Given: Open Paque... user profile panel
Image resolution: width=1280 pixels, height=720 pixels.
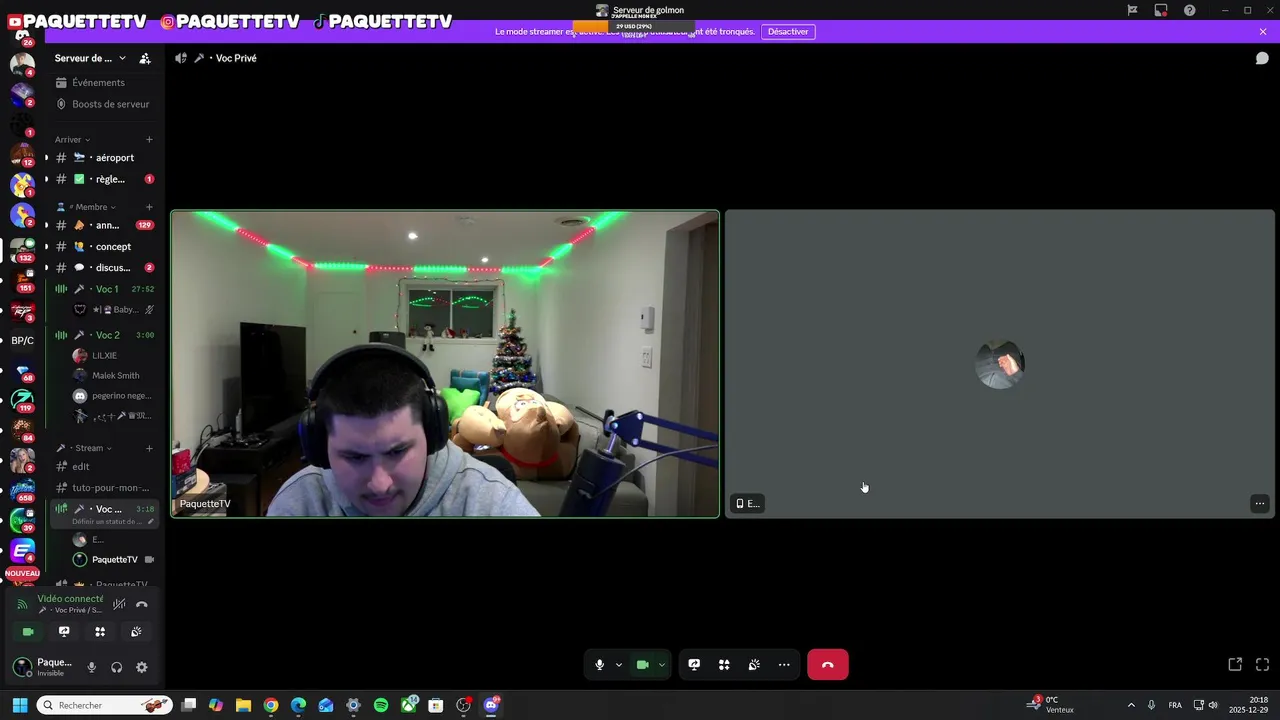Looking at the screenshot, I should pyautogui.click(x=43, y=667).
